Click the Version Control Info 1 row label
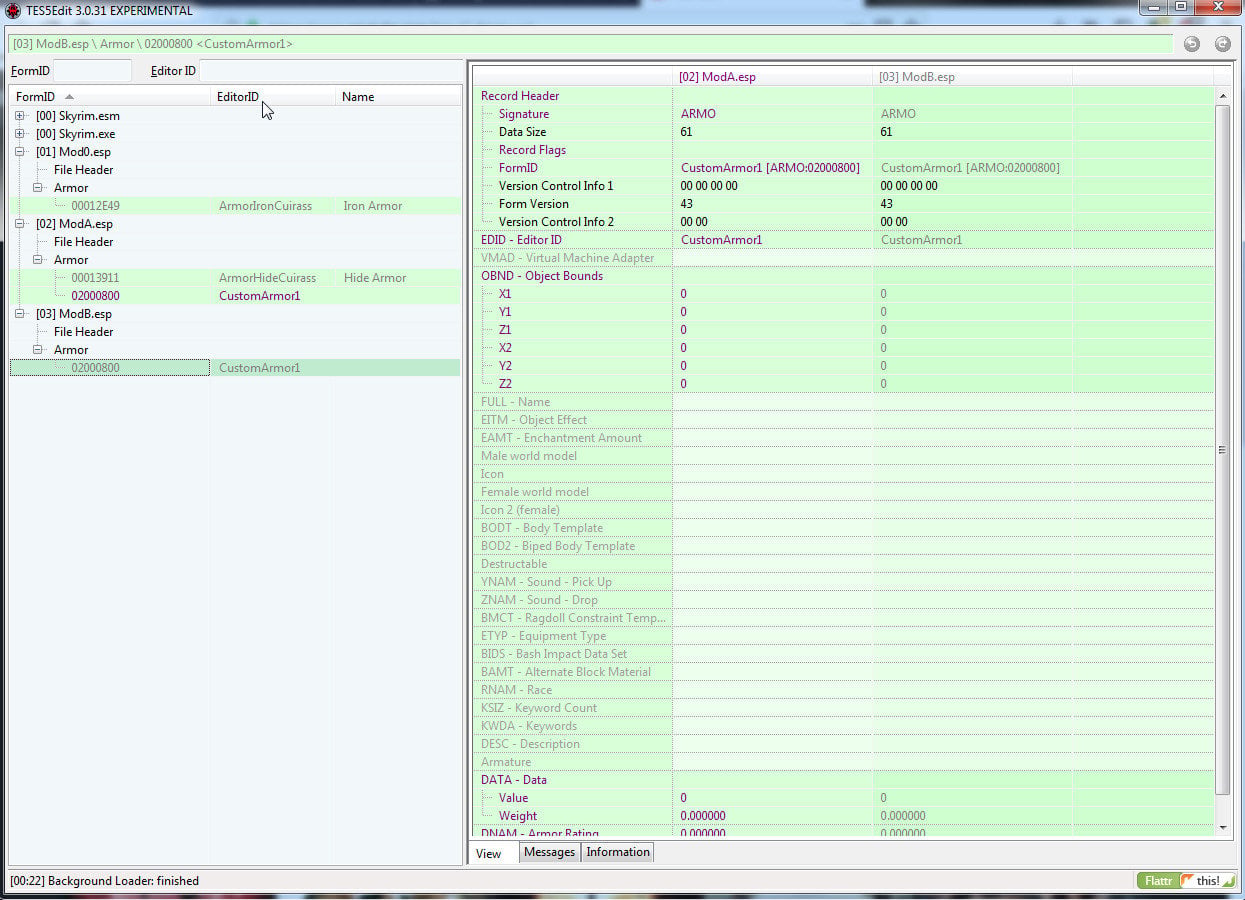1245x900 pixels. [556, 186]
